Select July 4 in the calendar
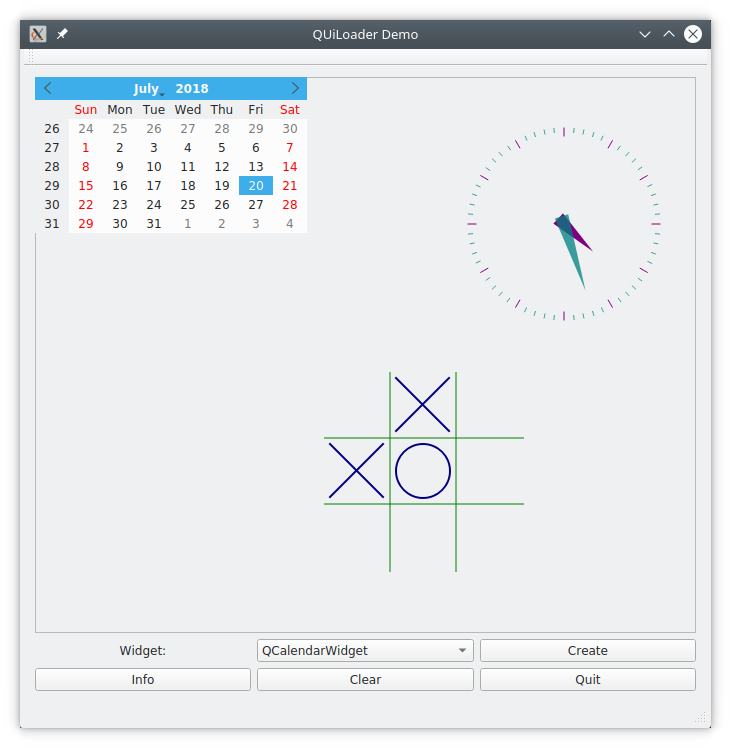The image size is (731, 748). (188, 148)
